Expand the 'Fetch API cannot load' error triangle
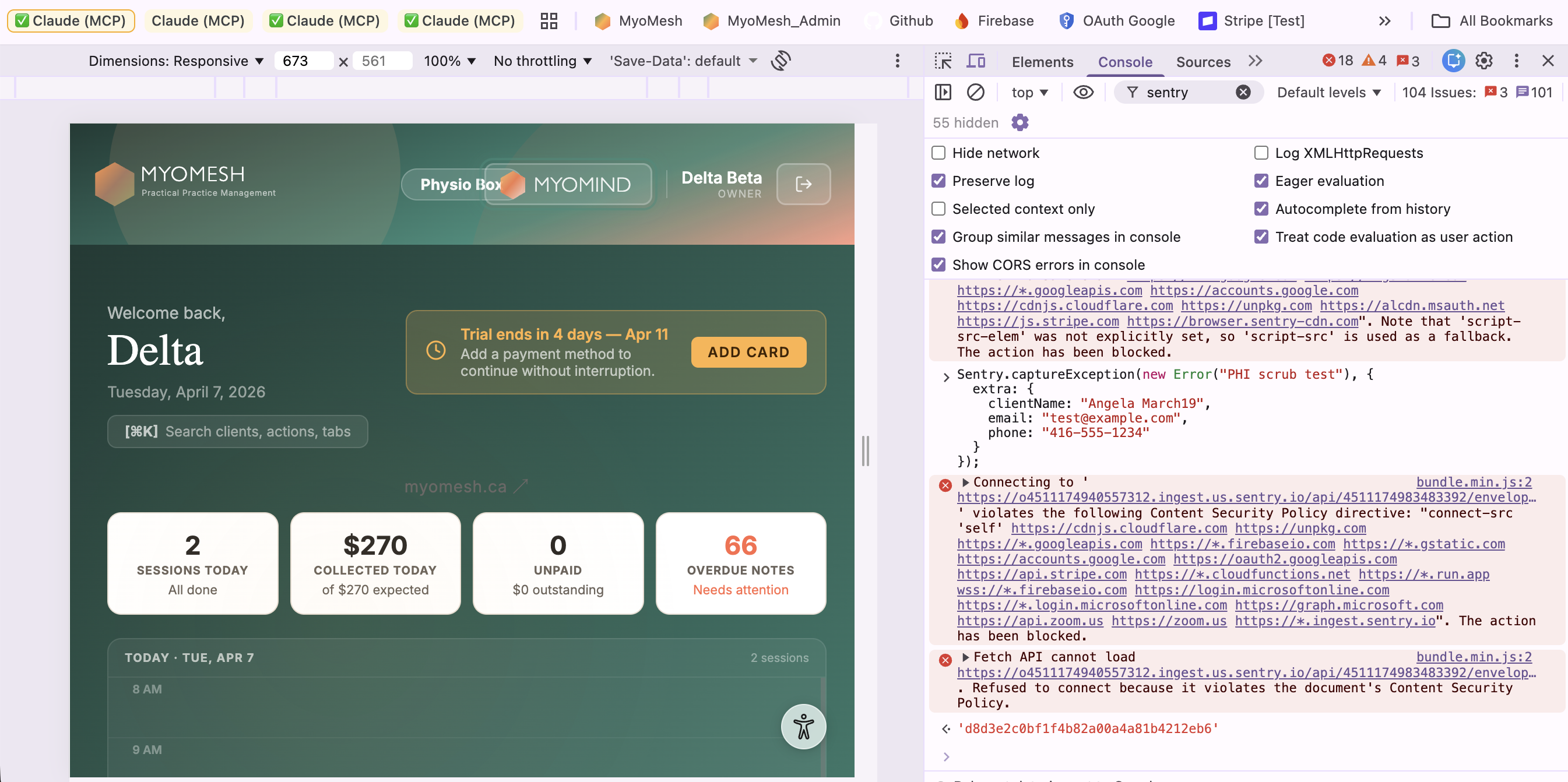This screenshot has height=782, width=1568. coord(965,657)
